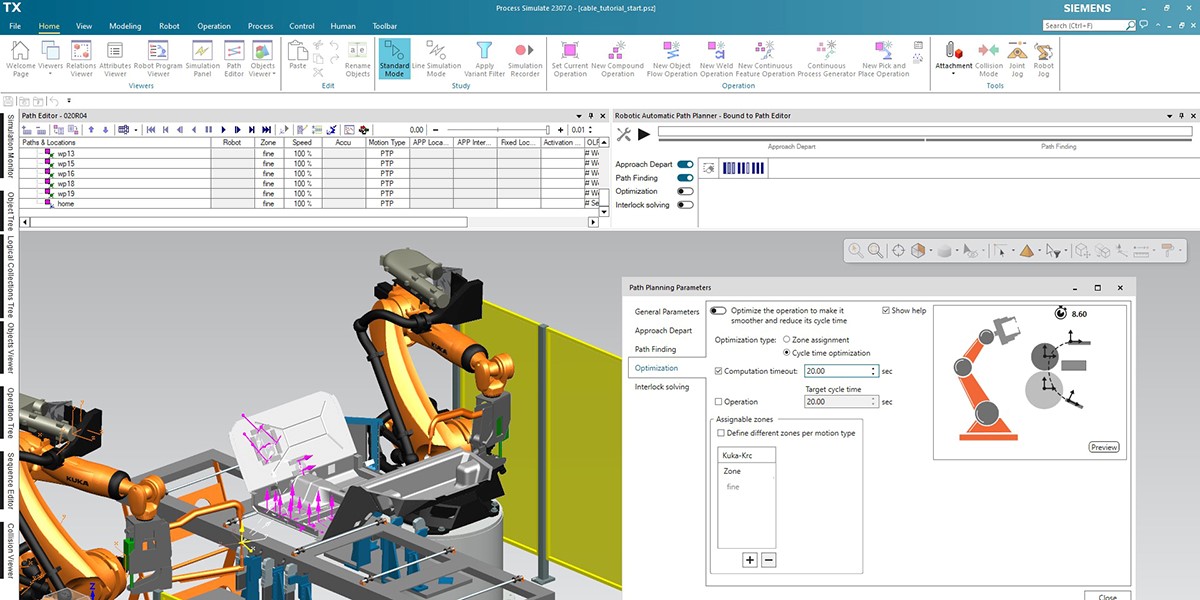The image size is (1200, 600).
Task: Switch to the Modeling ribbon tab
Action: pos(125,26)
